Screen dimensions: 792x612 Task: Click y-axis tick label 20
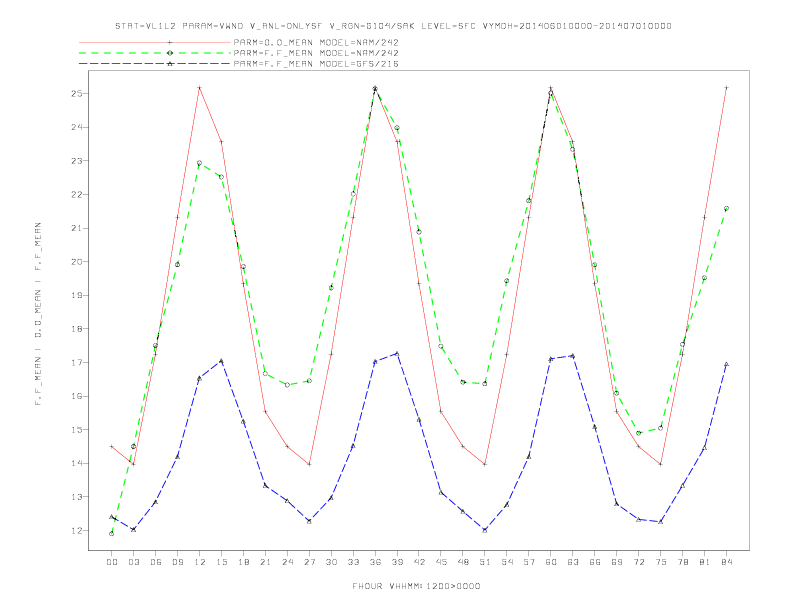point(77,262)
